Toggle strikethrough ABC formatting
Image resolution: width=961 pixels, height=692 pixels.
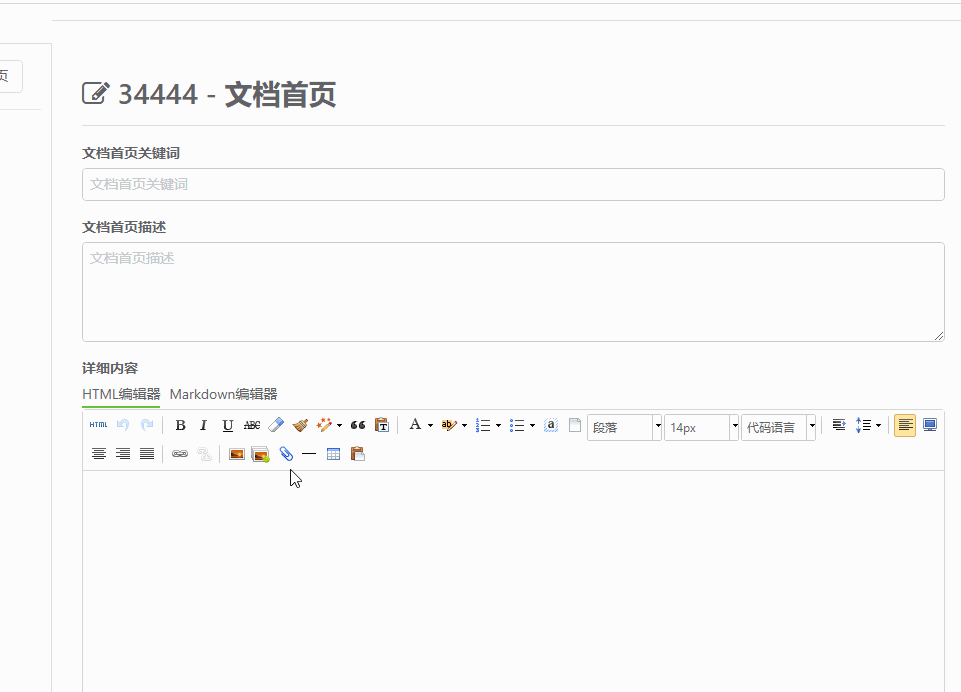coord(252,425)
